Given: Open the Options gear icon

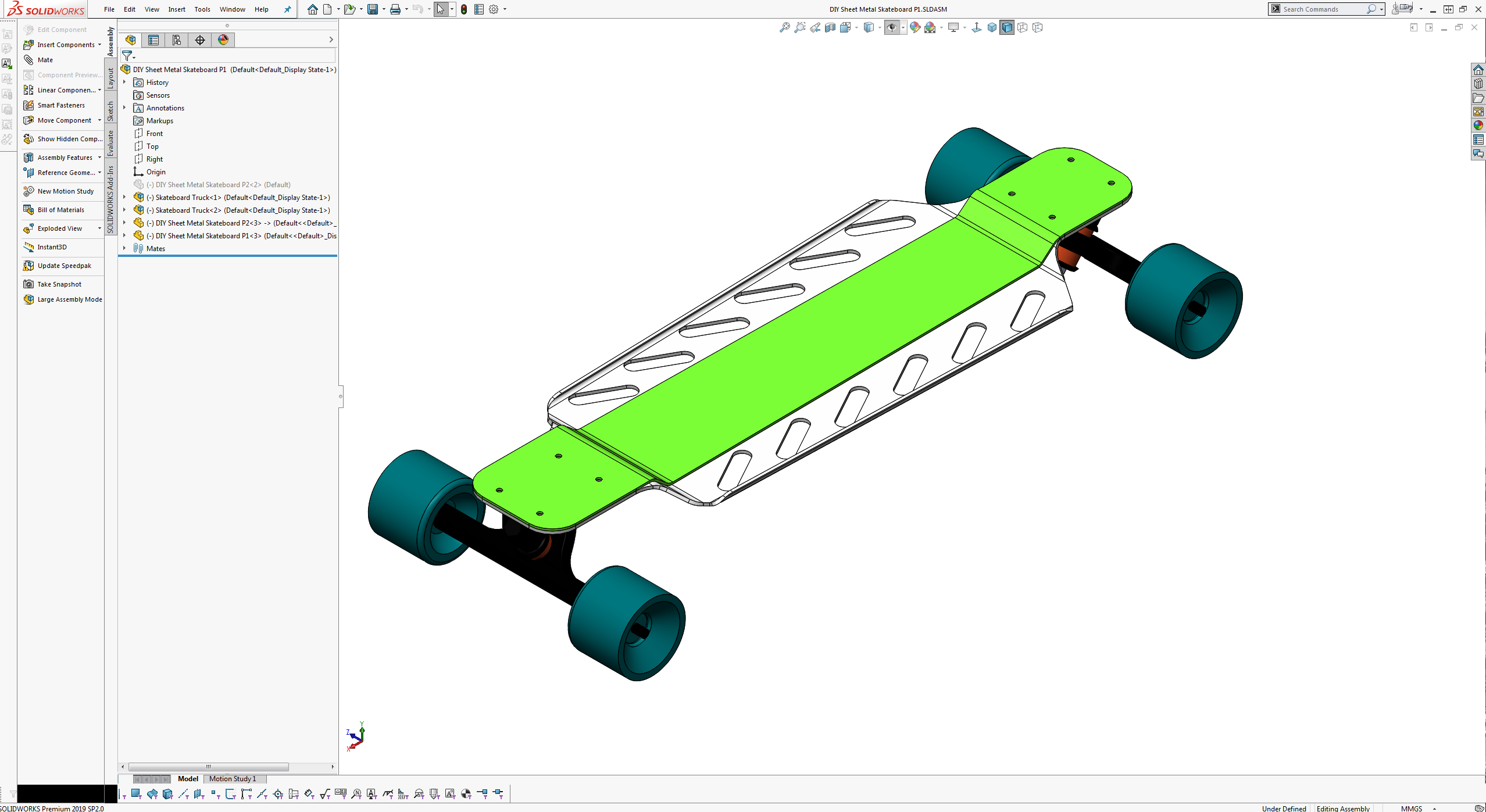Looking at the screenshot, I should coord(494,9).
